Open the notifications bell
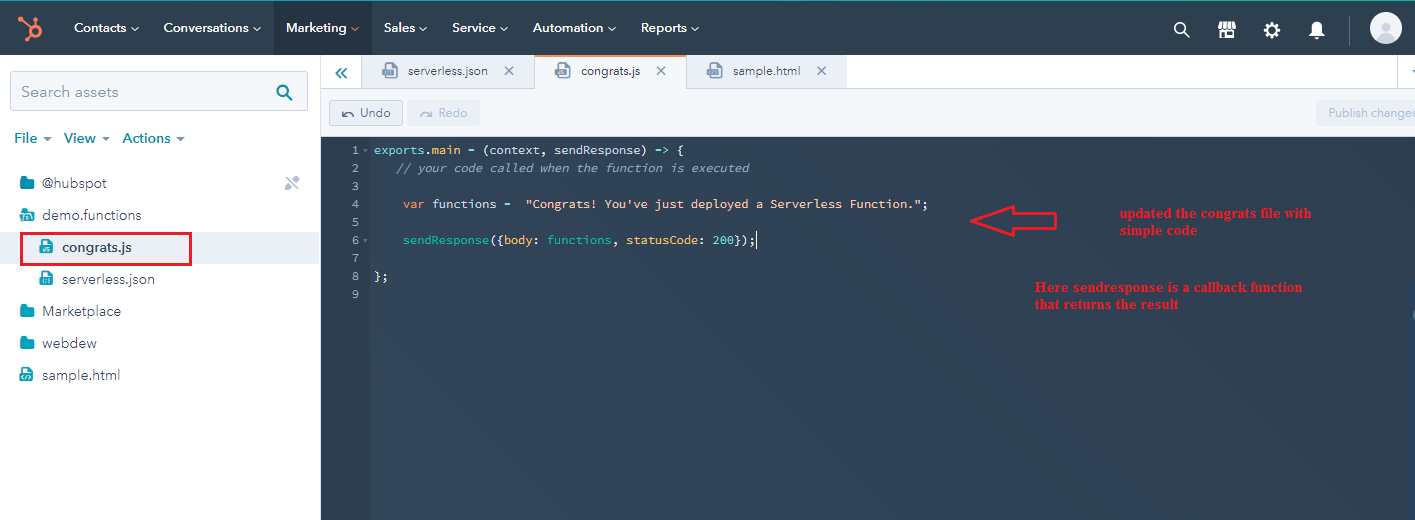The width and height of the screenshot is (1415, 520). coord(1316,30)
